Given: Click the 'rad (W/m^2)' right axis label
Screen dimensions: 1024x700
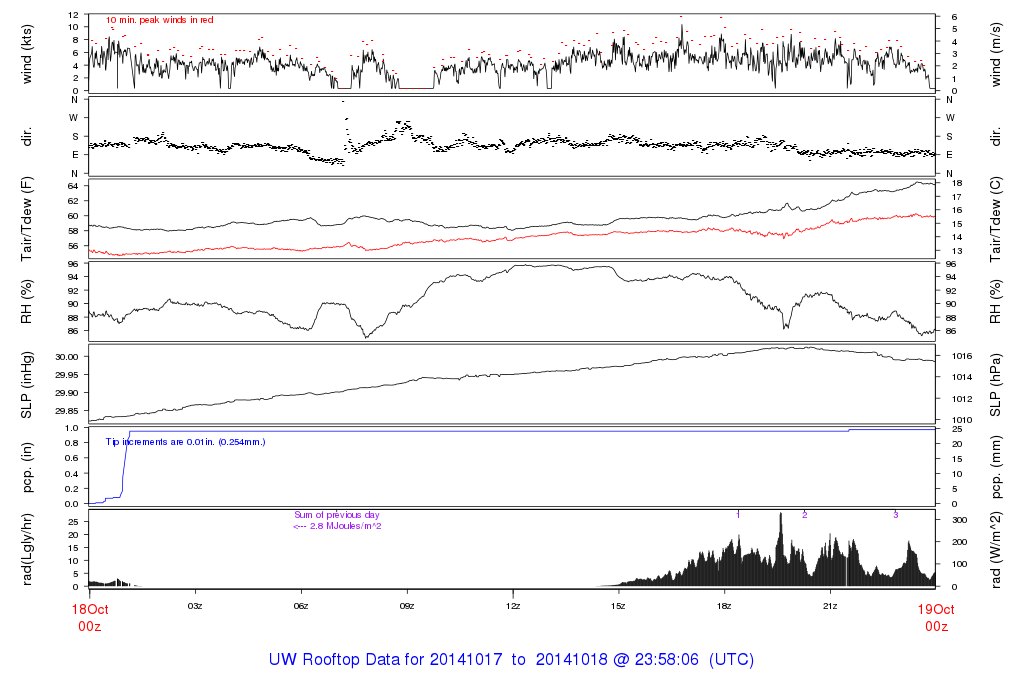Looking at the screenshot, I should click(997, 547).
